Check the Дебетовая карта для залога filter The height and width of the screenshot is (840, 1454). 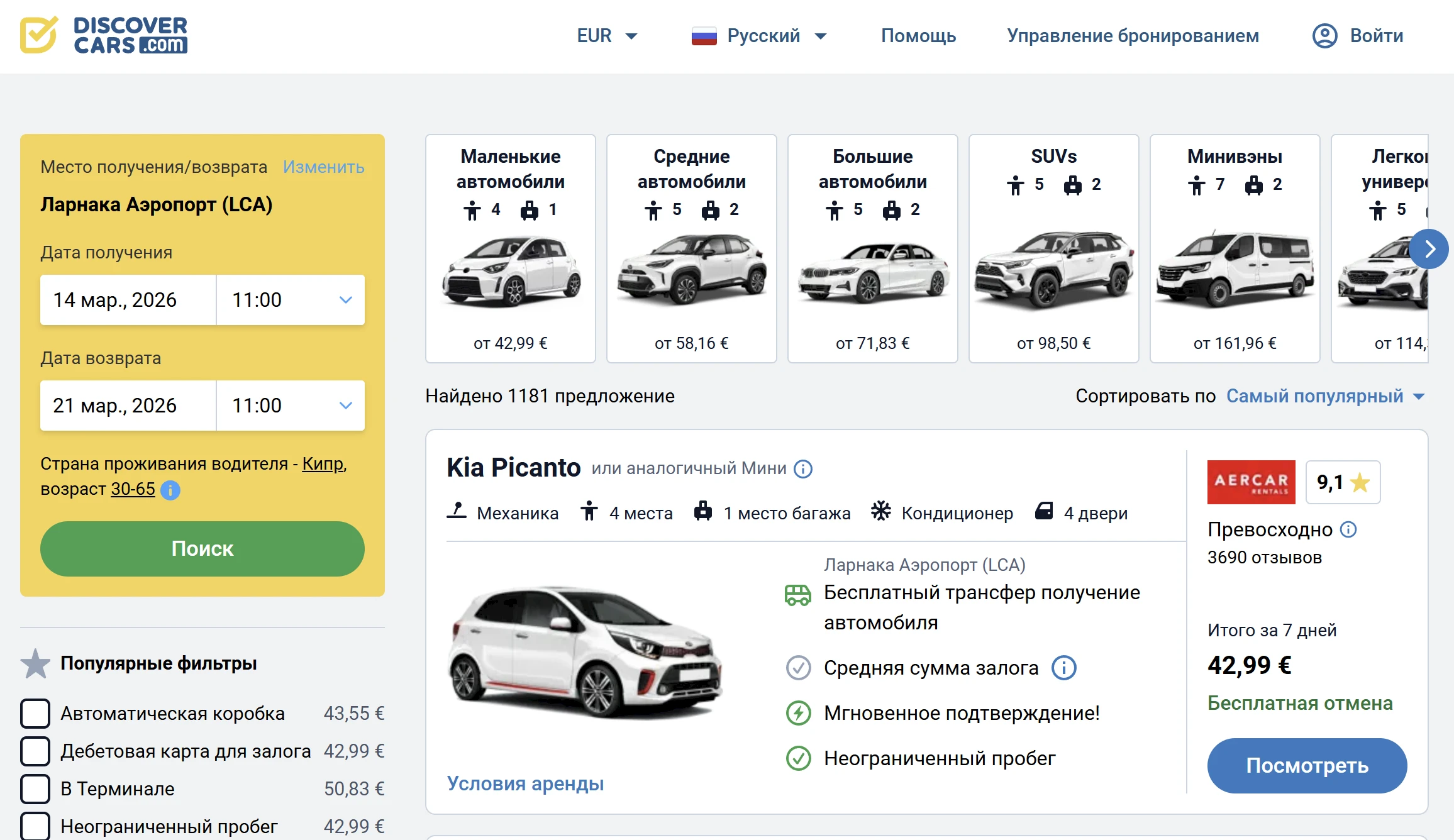pyautogui.click(x=35, y=751)
